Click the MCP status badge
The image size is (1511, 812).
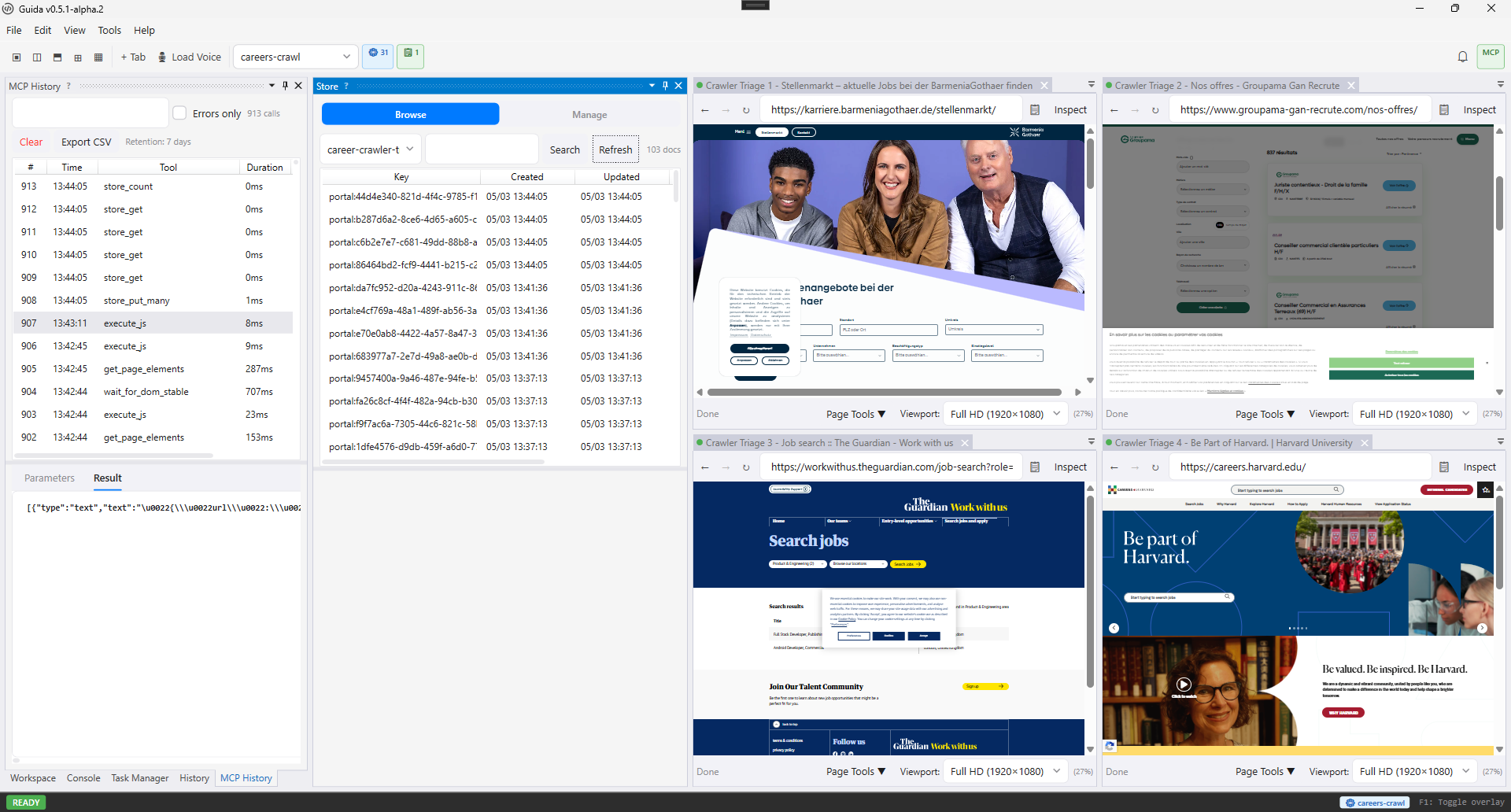1491,55
